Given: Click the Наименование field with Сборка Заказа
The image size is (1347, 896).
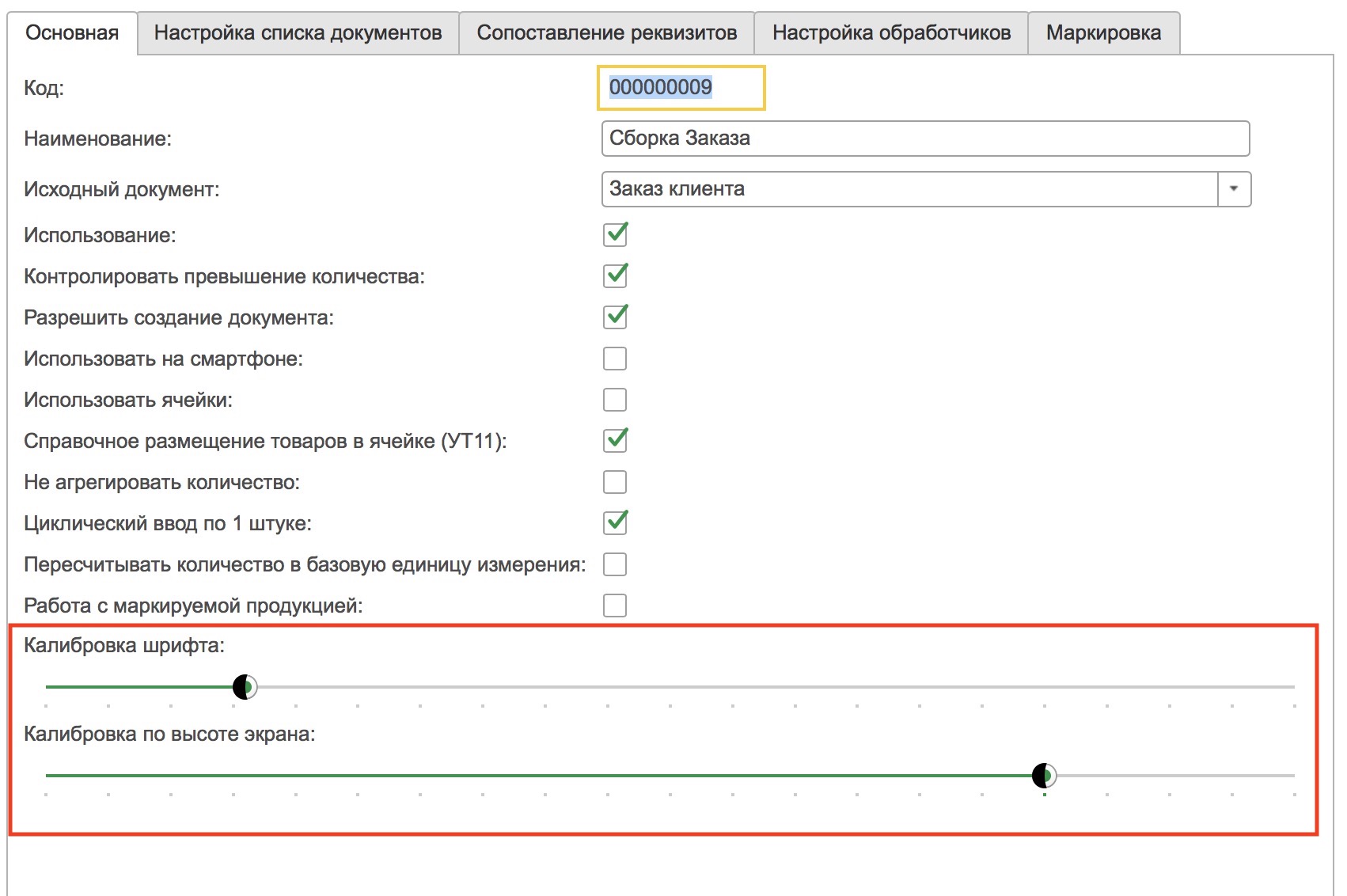Looking at the screenshot, I should (x=925, y=139).
